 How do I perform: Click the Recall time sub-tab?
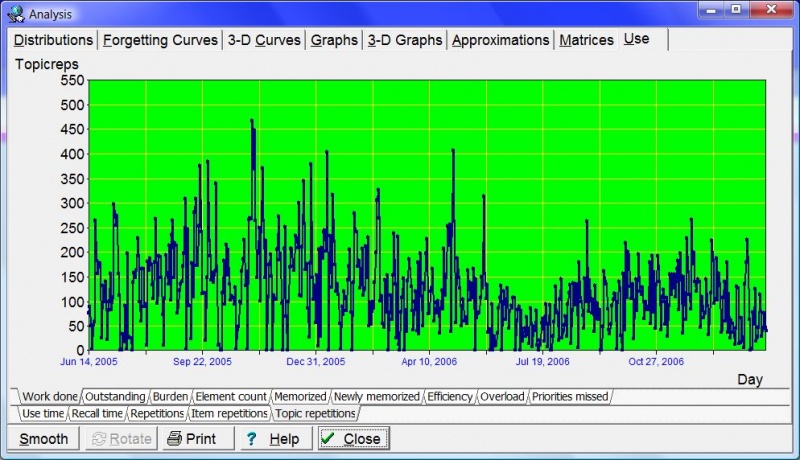coord(98,413)
